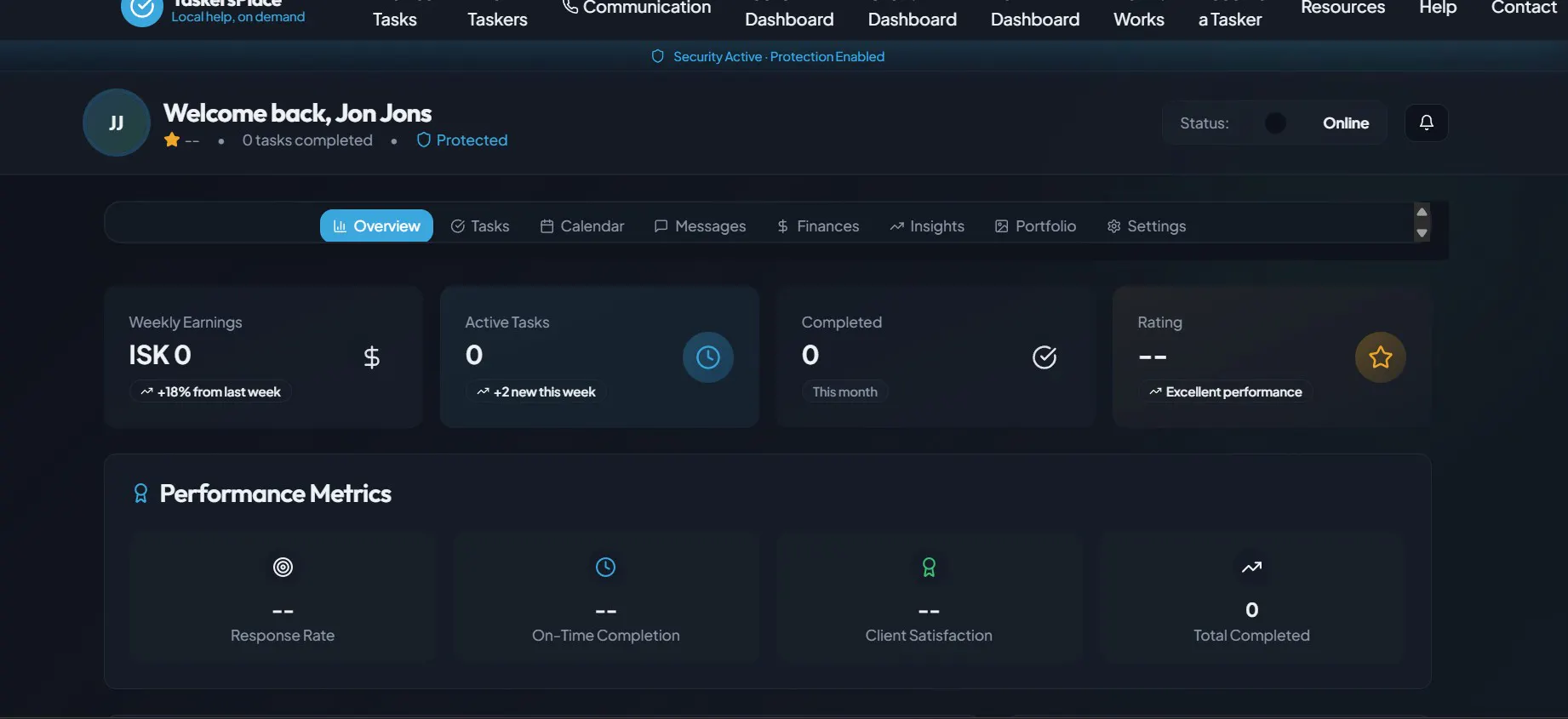
Task: Click the JJ profile avatar
Action: (117, 123)
